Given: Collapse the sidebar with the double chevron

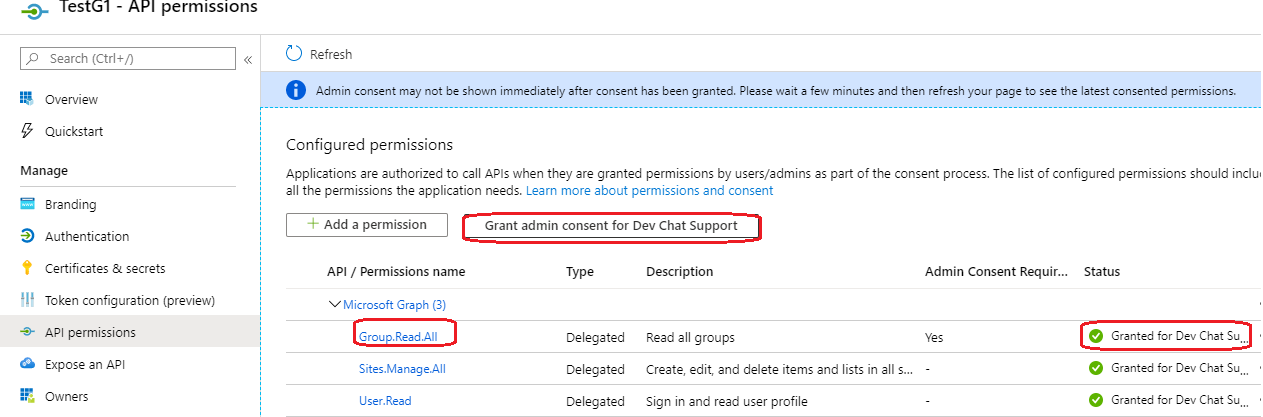Looking at the screenshot, I should click(x=248, y=60).
